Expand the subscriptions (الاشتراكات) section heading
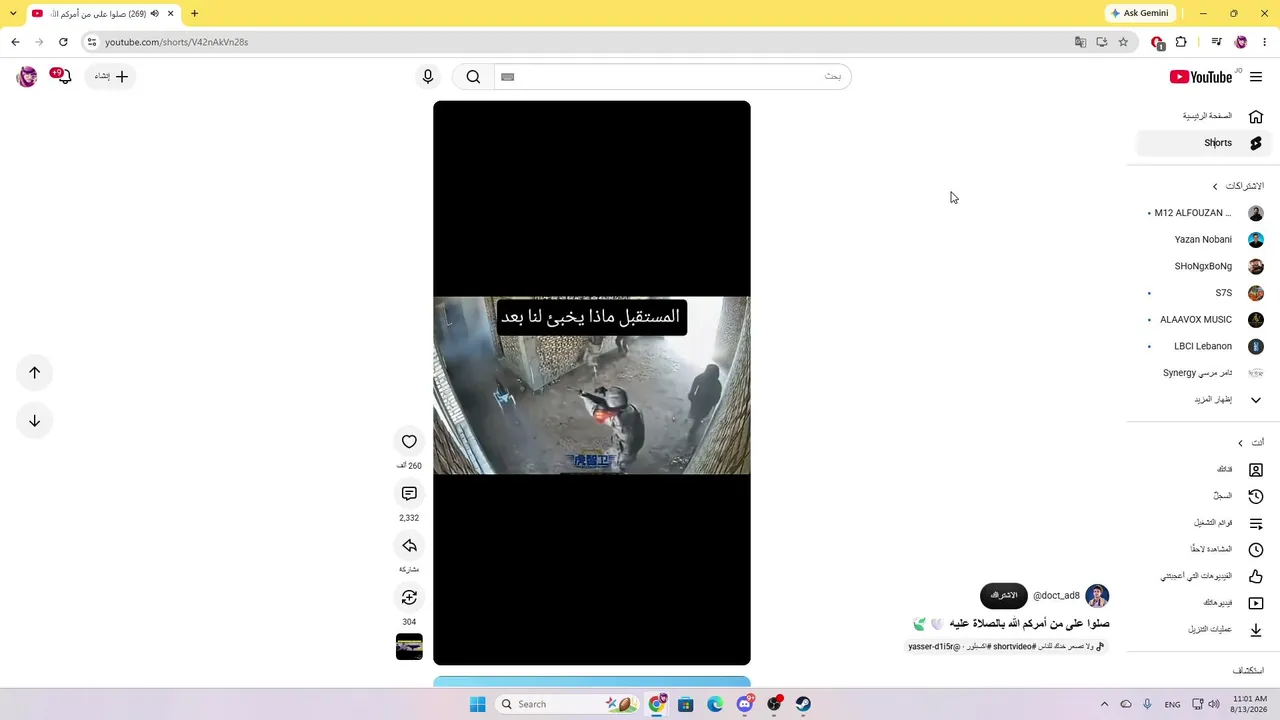 click(1238, 186)
